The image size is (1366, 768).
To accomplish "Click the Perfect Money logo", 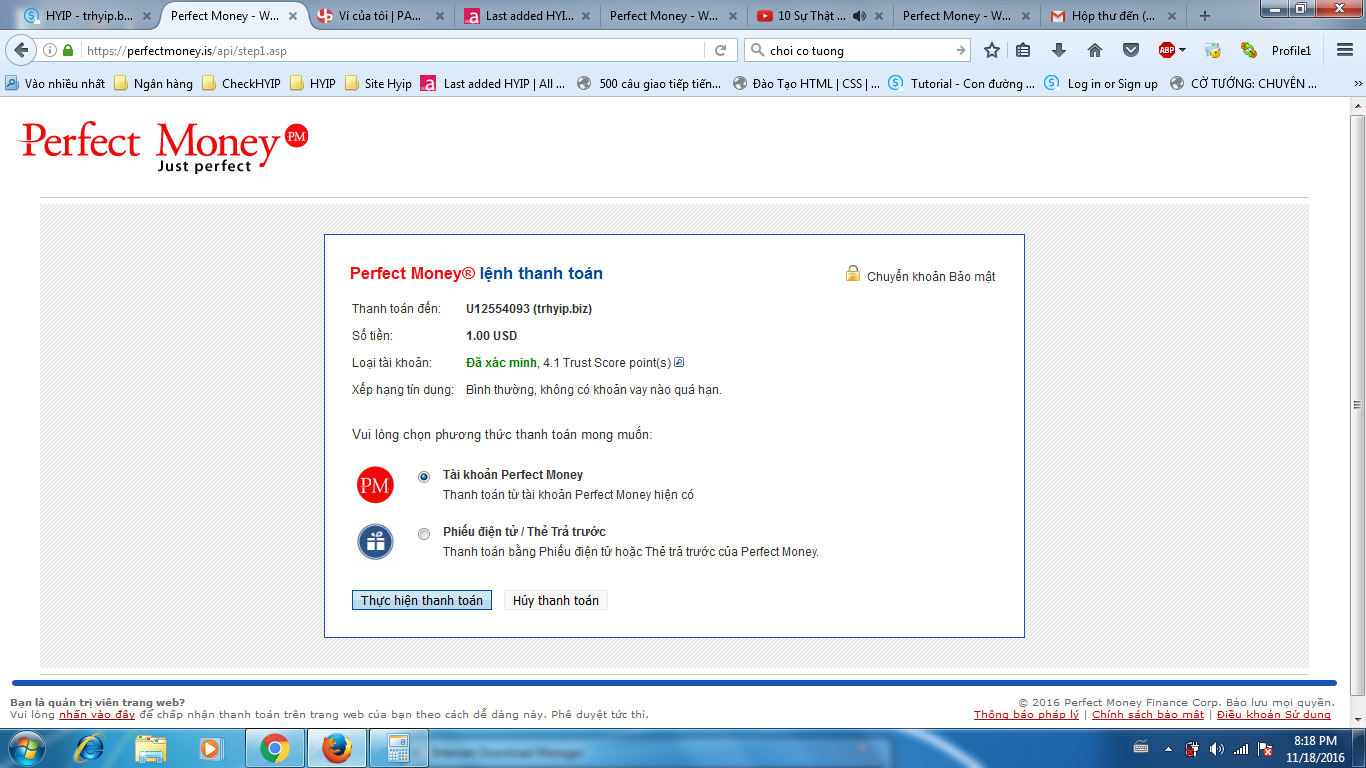I will pos(164,146).
